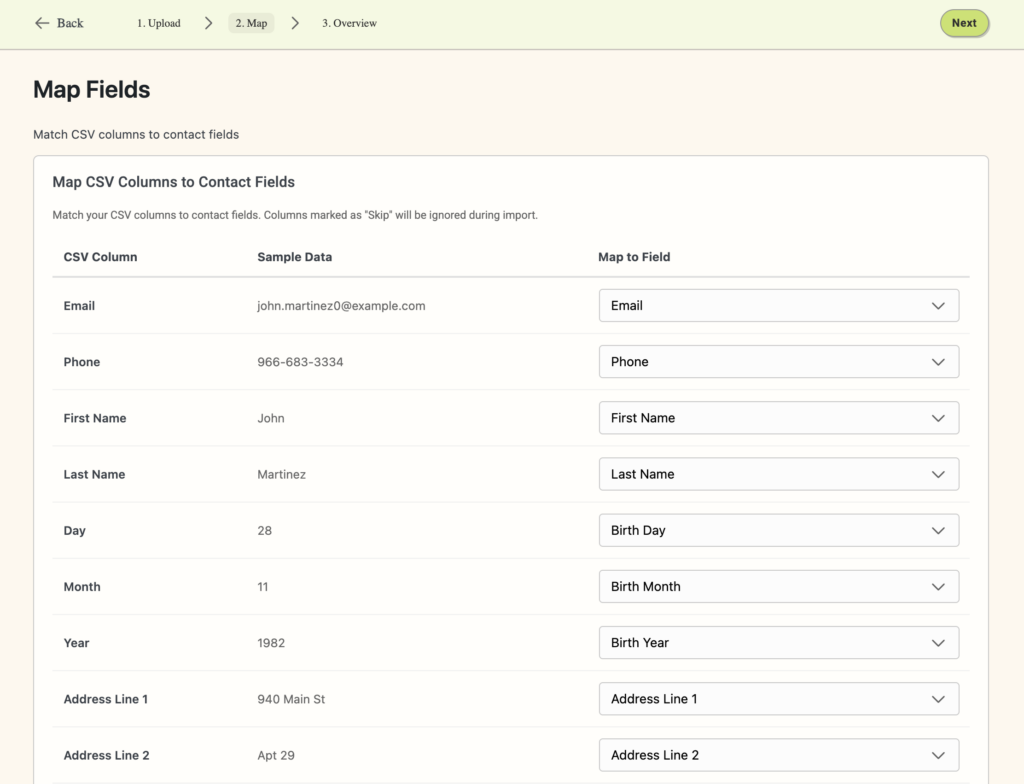Click the Back arrow icon

coord(41,23)
